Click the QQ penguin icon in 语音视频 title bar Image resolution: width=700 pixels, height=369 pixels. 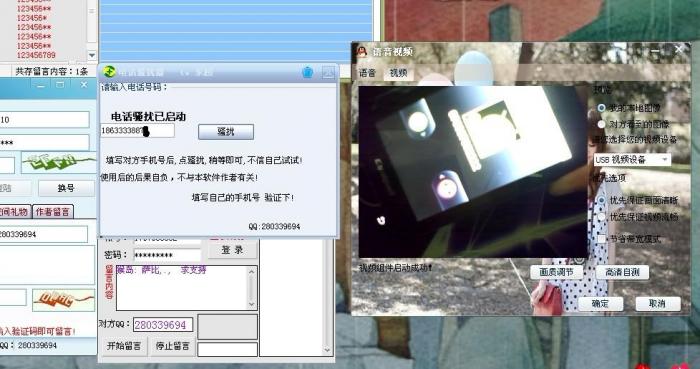point(362,51)
